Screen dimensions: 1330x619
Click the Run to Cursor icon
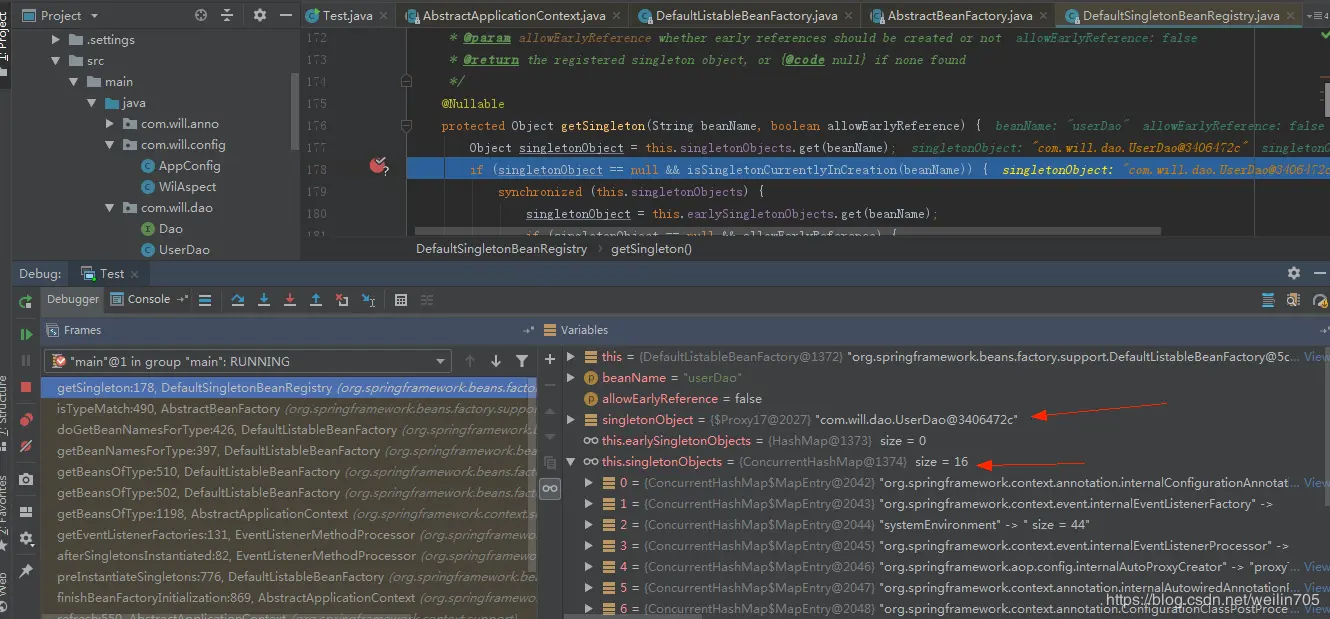368,299
